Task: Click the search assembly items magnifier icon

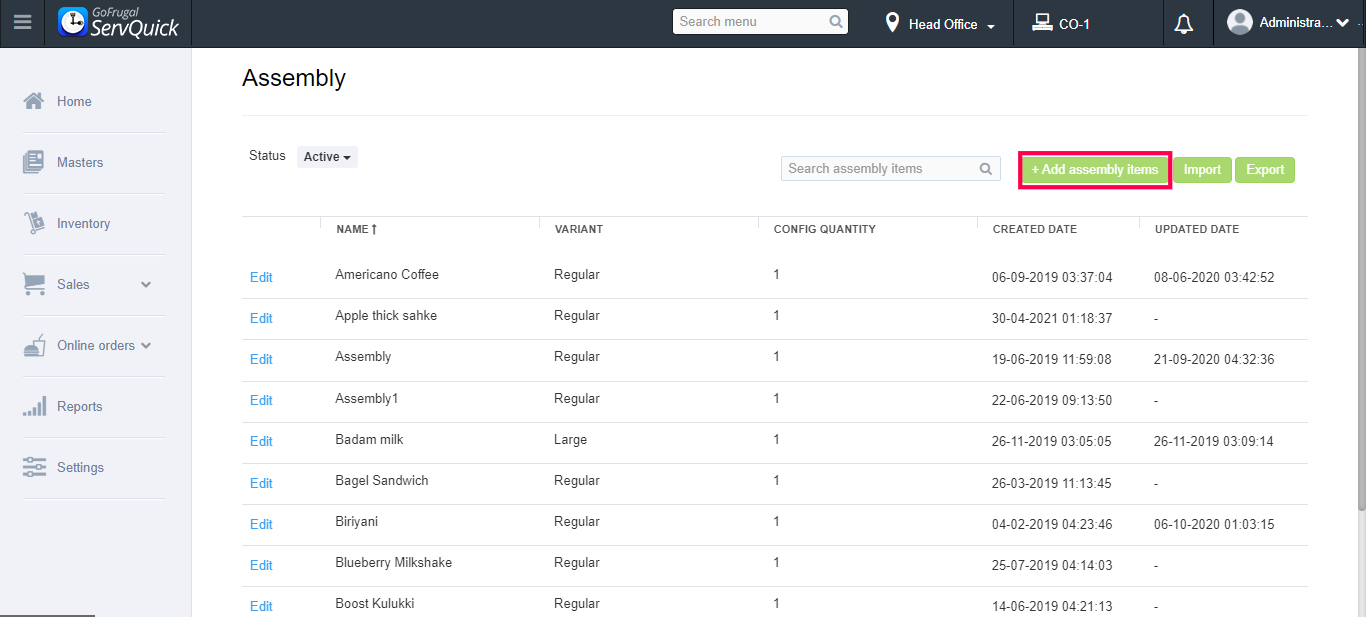Action: pyautogui.click(x=986, y=169)
